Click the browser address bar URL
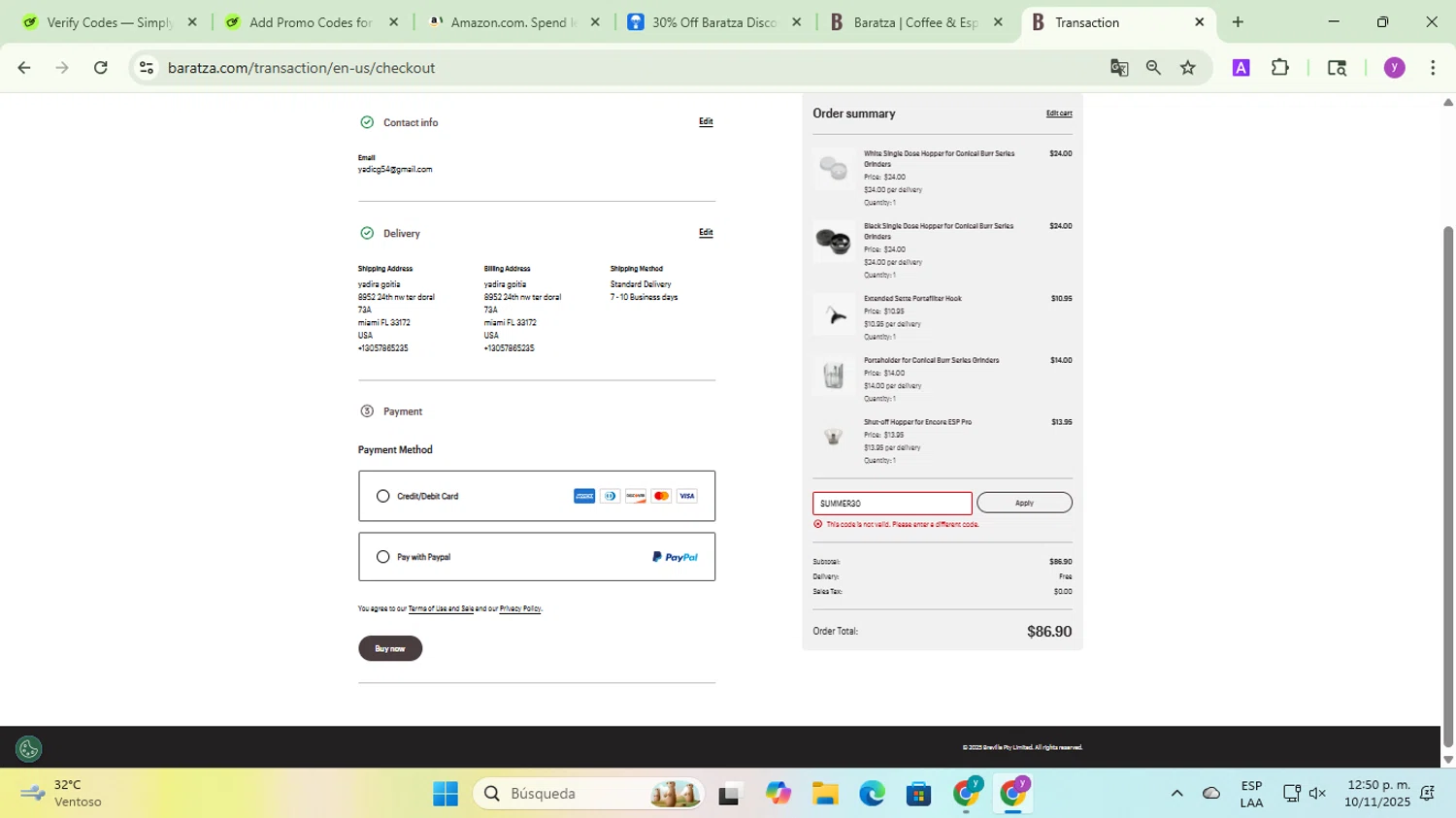Image resolution: width=1456 pixels, height=818 pixels. [301, 68]
